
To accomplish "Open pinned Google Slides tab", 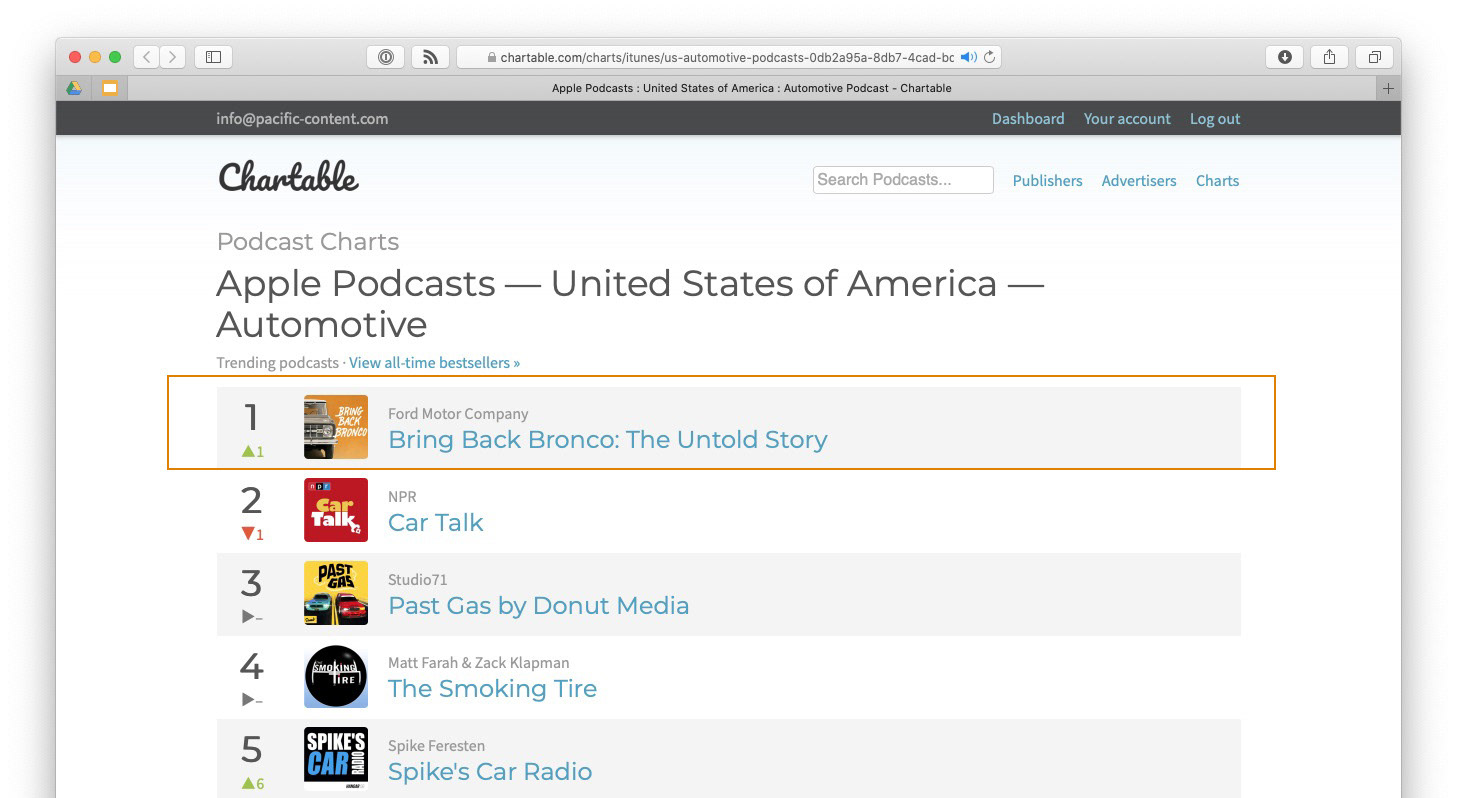I will coord(110,88).
